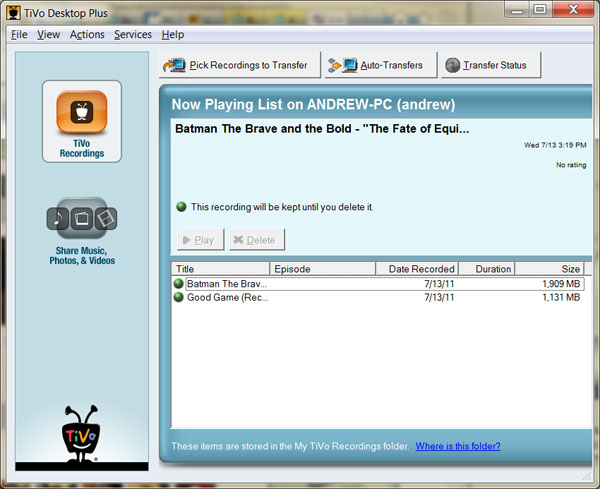600x489 pixels.
Task: Close the TiVo Desktop Plus window
Action: [x=573, y=10]
